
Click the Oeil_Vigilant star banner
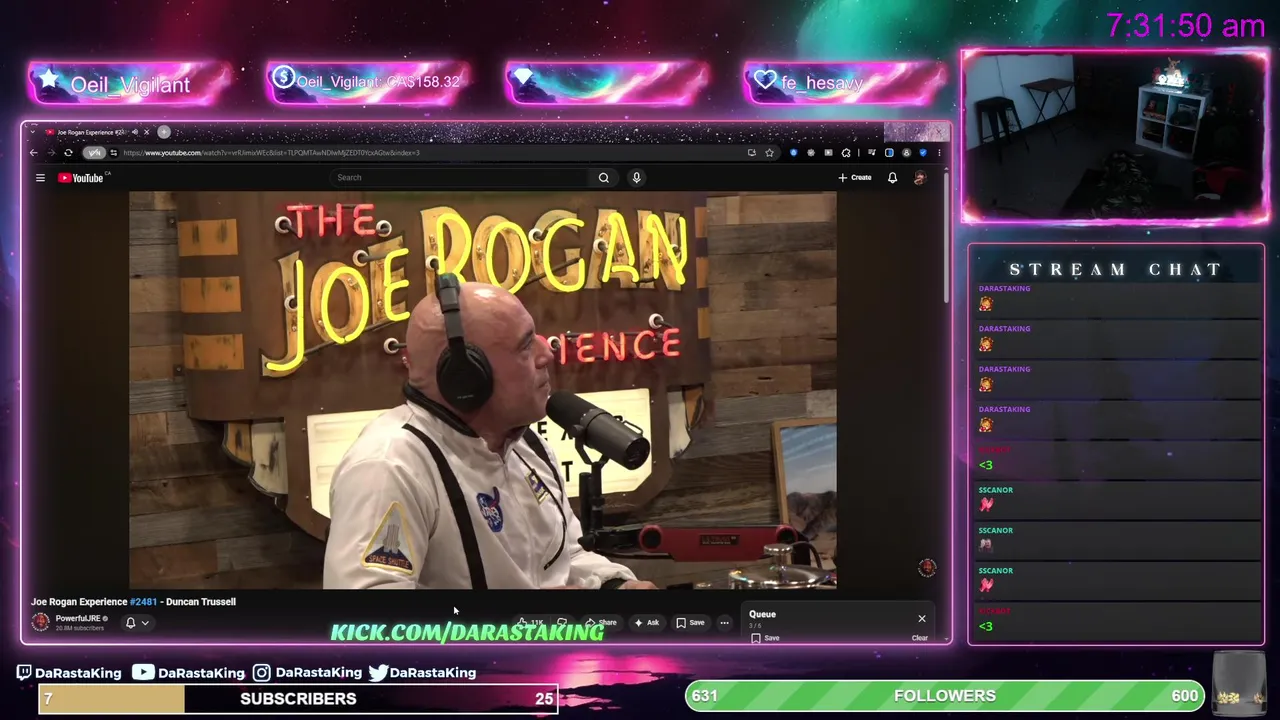coord(130,83)
